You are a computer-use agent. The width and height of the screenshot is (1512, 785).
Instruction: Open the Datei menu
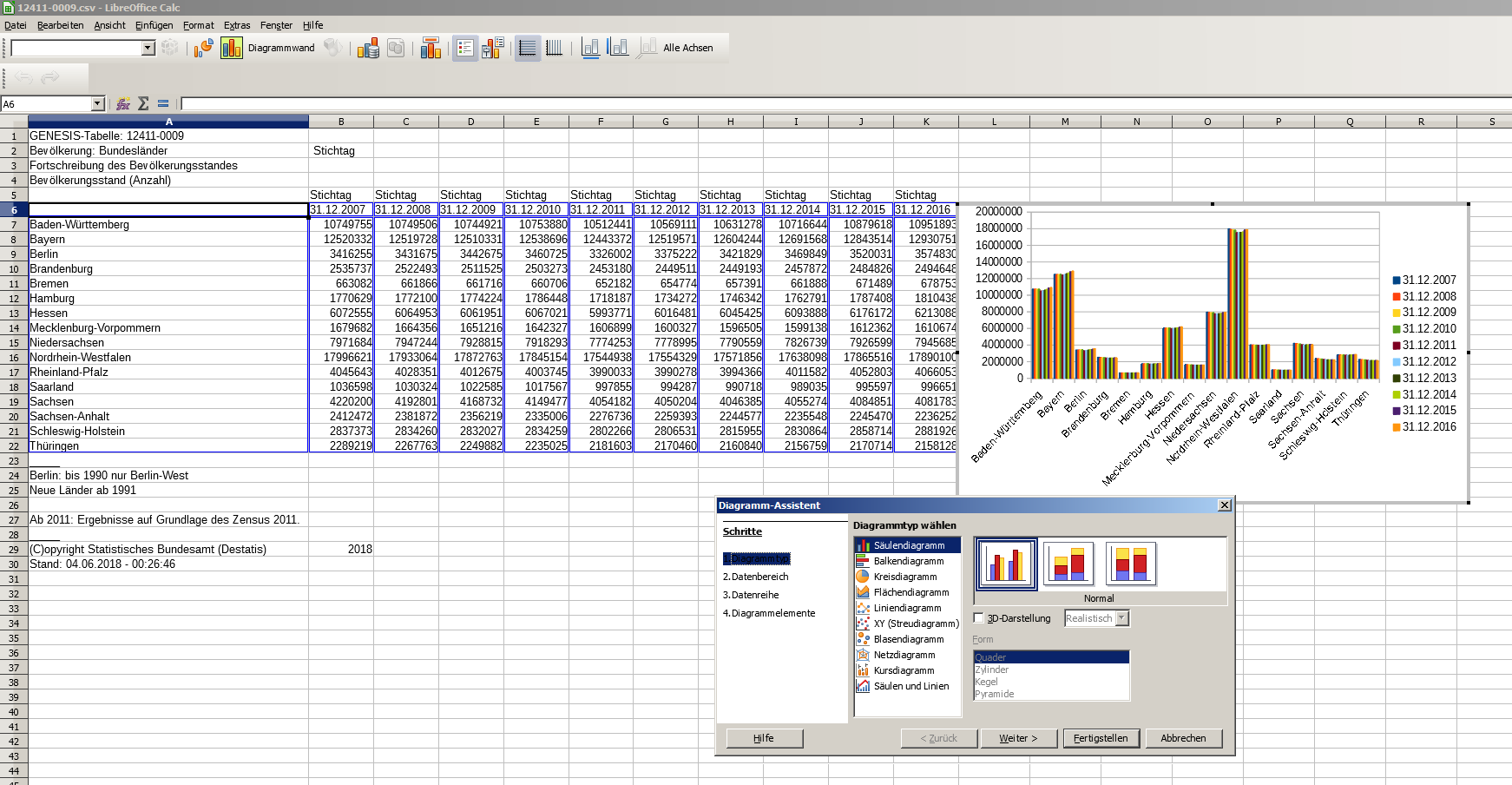tap(16, 25)
